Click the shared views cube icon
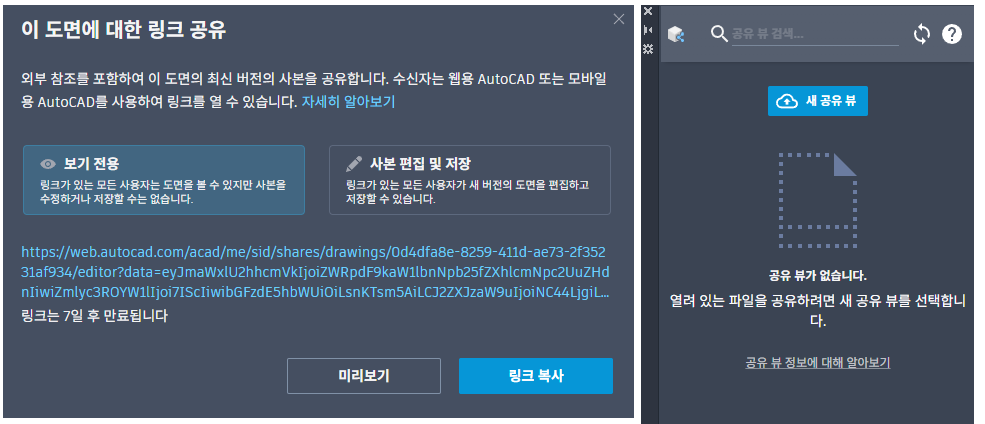The height and width of the screenshot is (424, 985). tap(677, 34)
